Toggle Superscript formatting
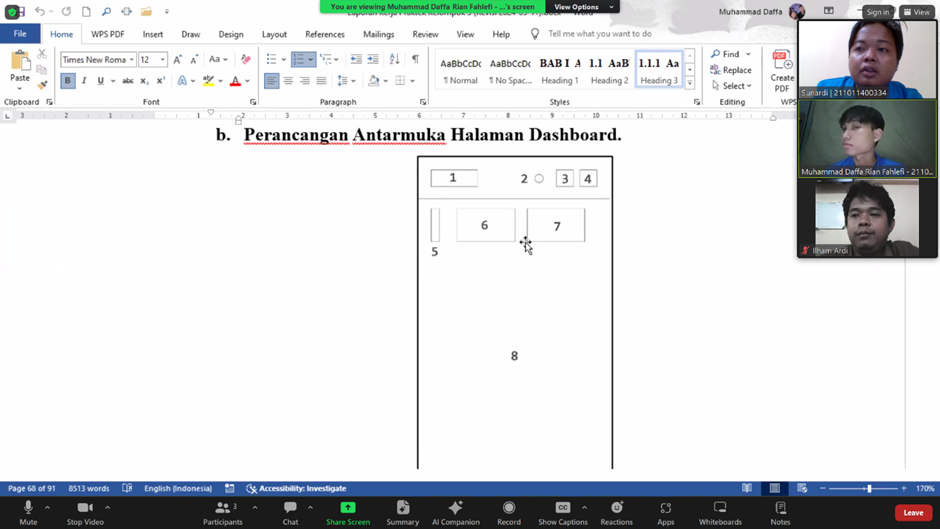The height and width of the screenshot is (529, 940). [x=160, y=80]
